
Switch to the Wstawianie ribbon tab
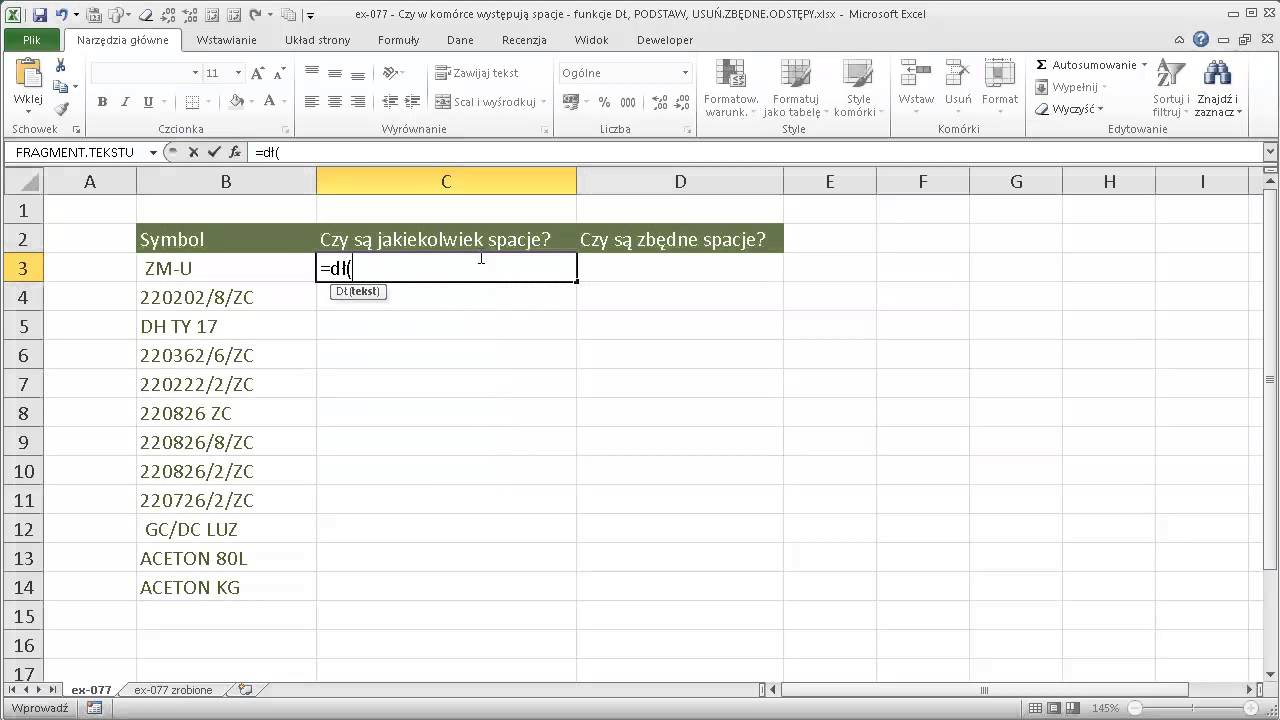226,40
